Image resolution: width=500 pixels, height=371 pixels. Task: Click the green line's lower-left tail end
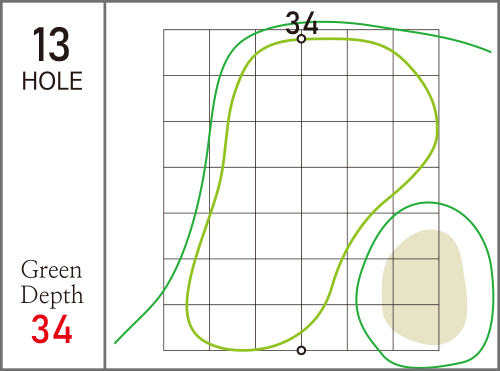tap(115, 343)
